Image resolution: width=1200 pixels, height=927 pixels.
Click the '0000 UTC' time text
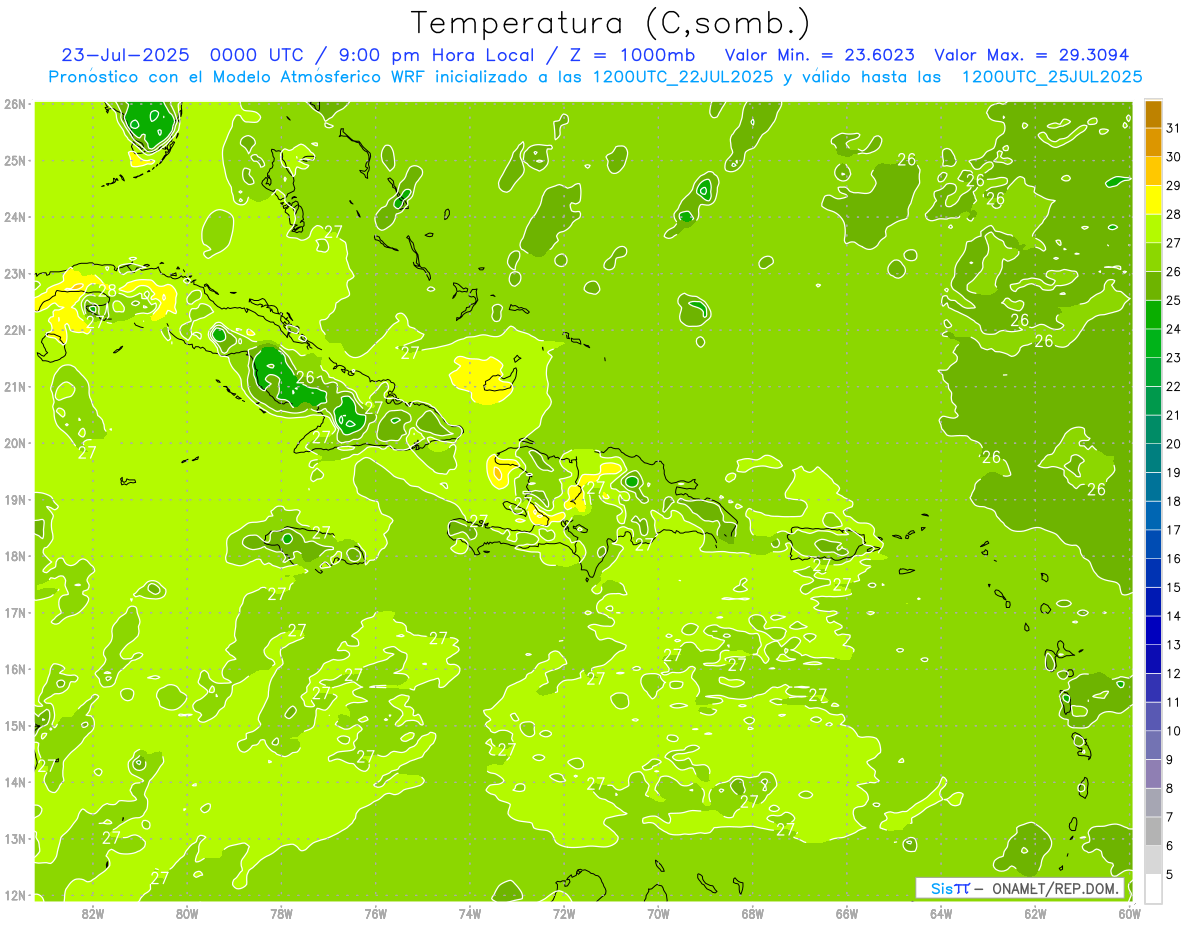click(259, 55)
